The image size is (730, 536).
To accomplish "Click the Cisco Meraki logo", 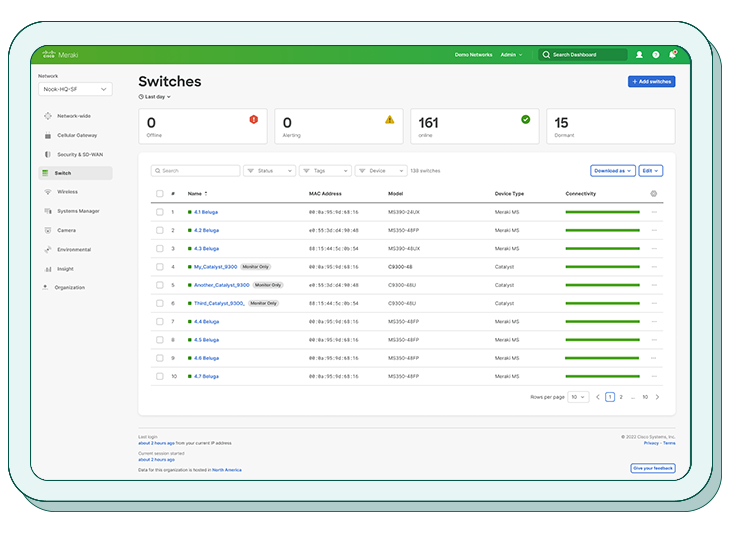I will [60, 54].
